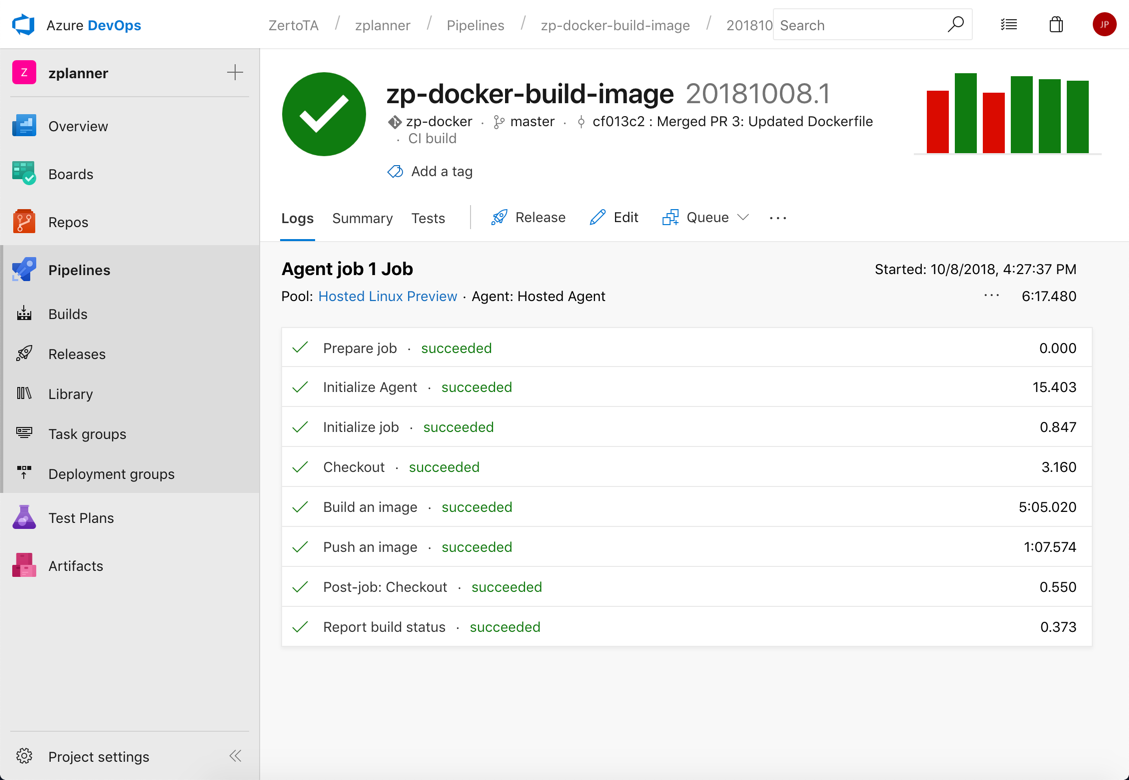This screenshot has height=780, width=1129.
Task: Open the toolbar more actions ellipsis
Action: pos(778,218)
